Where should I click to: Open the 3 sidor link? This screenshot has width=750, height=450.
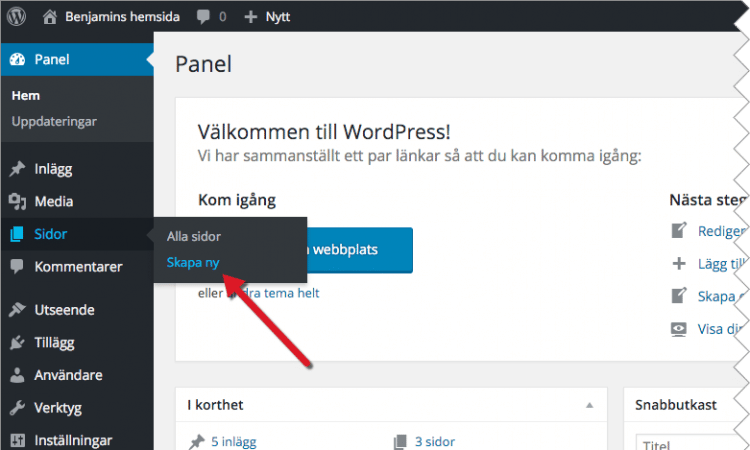point(435,441)
